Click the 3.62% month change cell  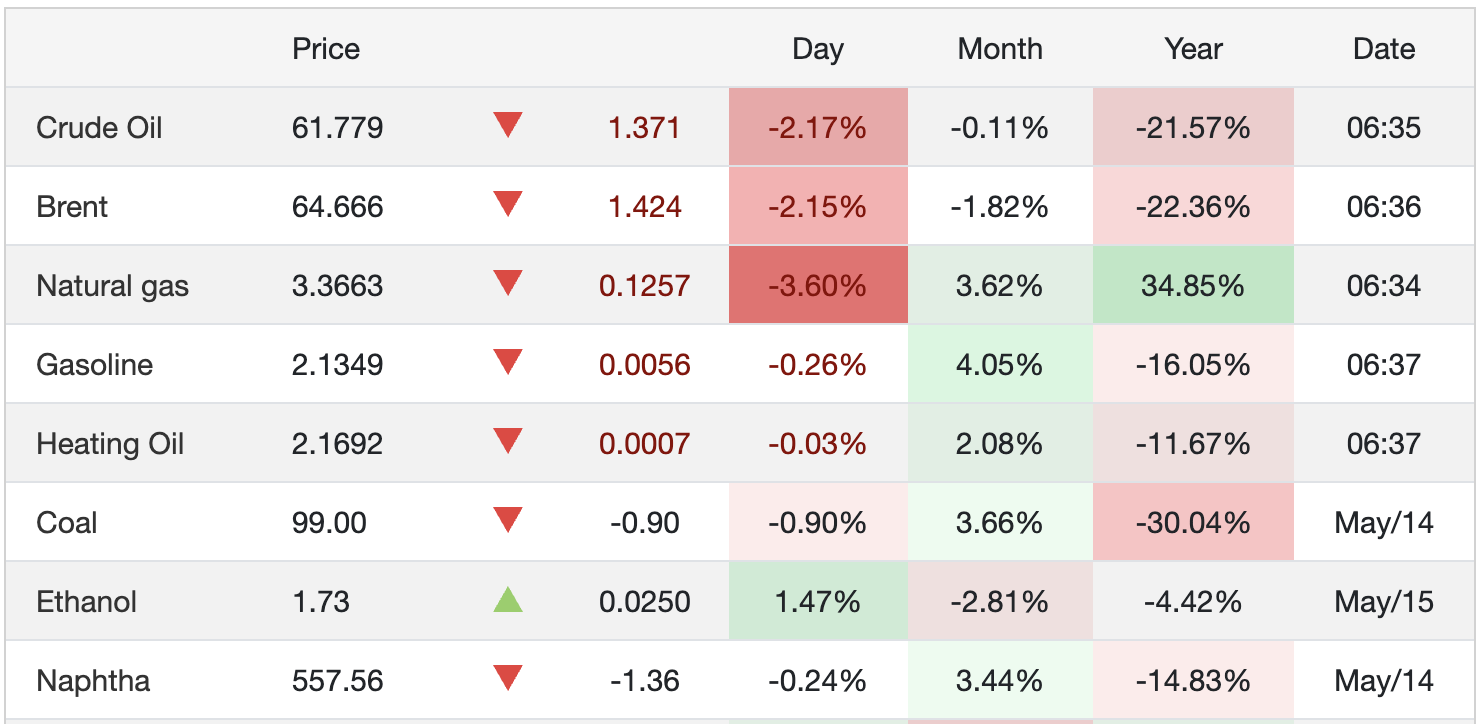pos(1000,285)
